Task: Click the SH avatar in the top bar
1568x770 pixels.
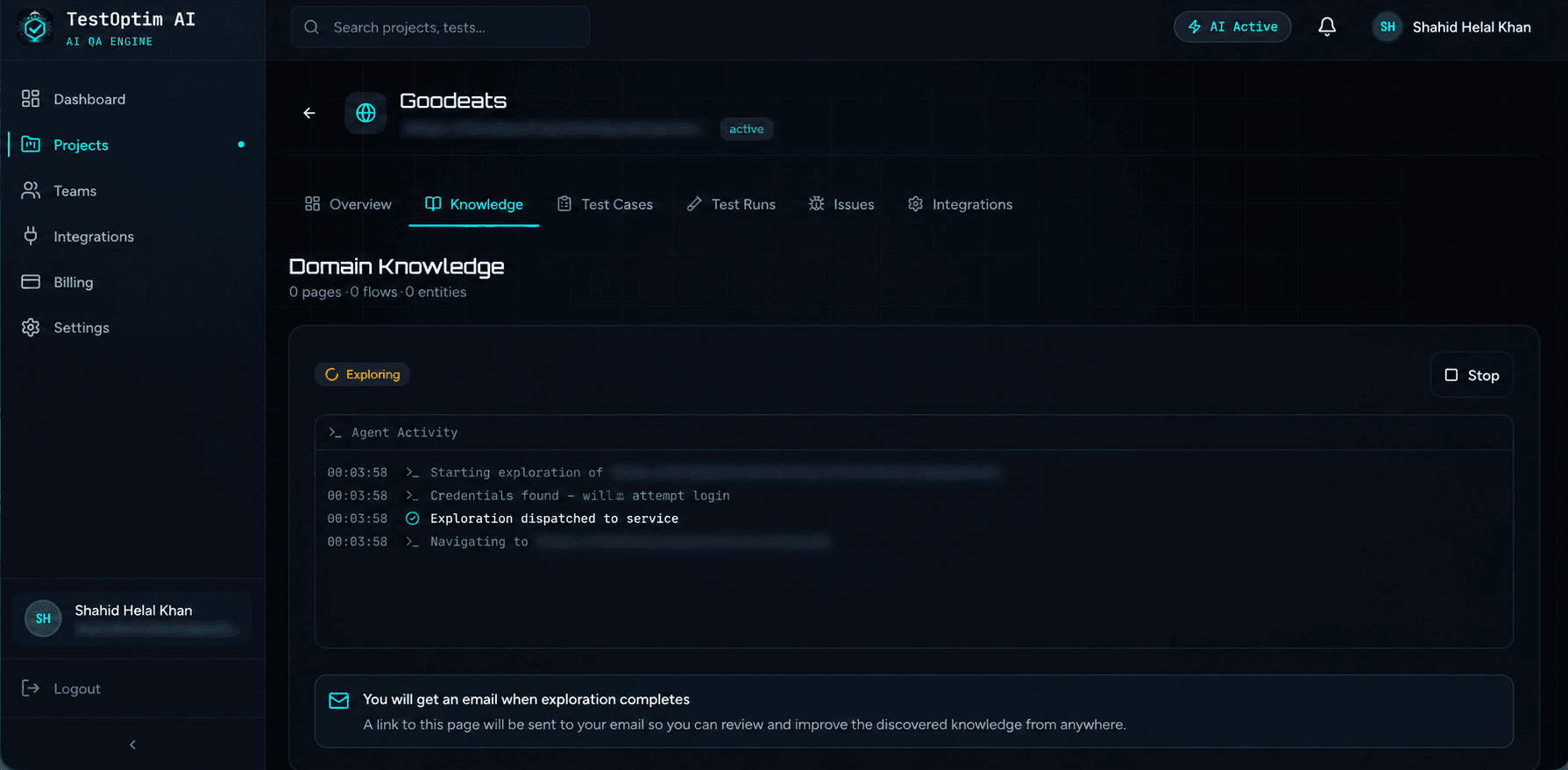Action: 1387,27
